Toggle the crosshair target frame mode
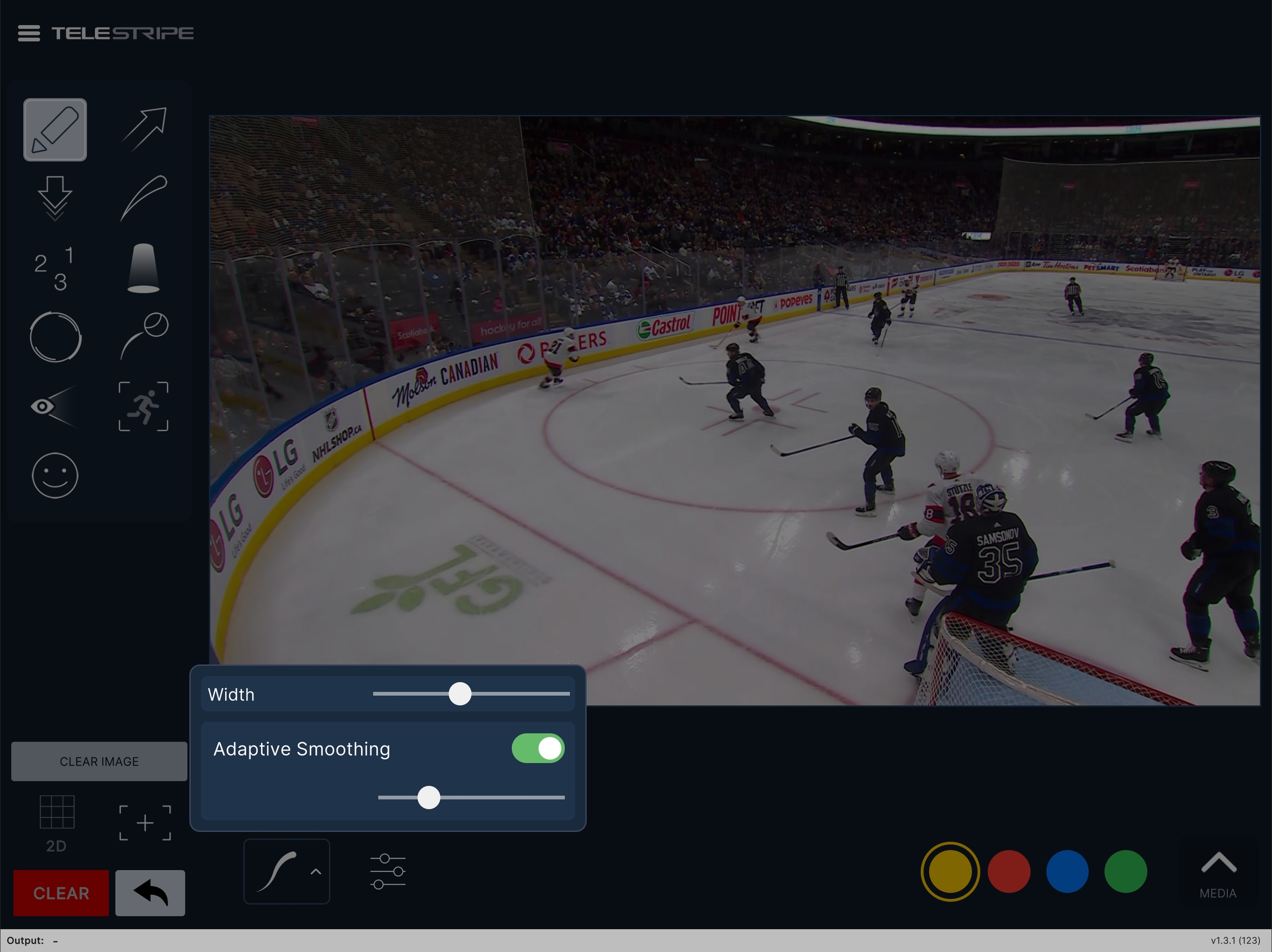1272x952 pixels. pyautogui.click(x=145, y=823)
